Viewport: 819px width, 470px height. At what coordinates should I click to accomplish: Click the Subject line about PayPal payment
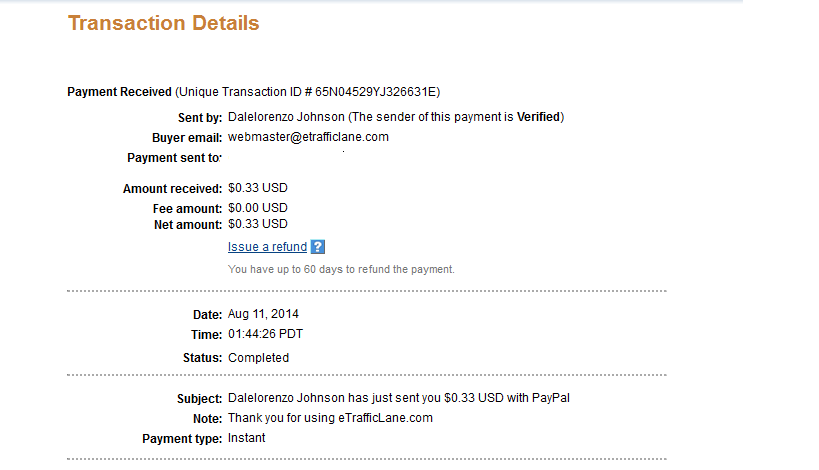pyautogui.click(x=399, y=398)
